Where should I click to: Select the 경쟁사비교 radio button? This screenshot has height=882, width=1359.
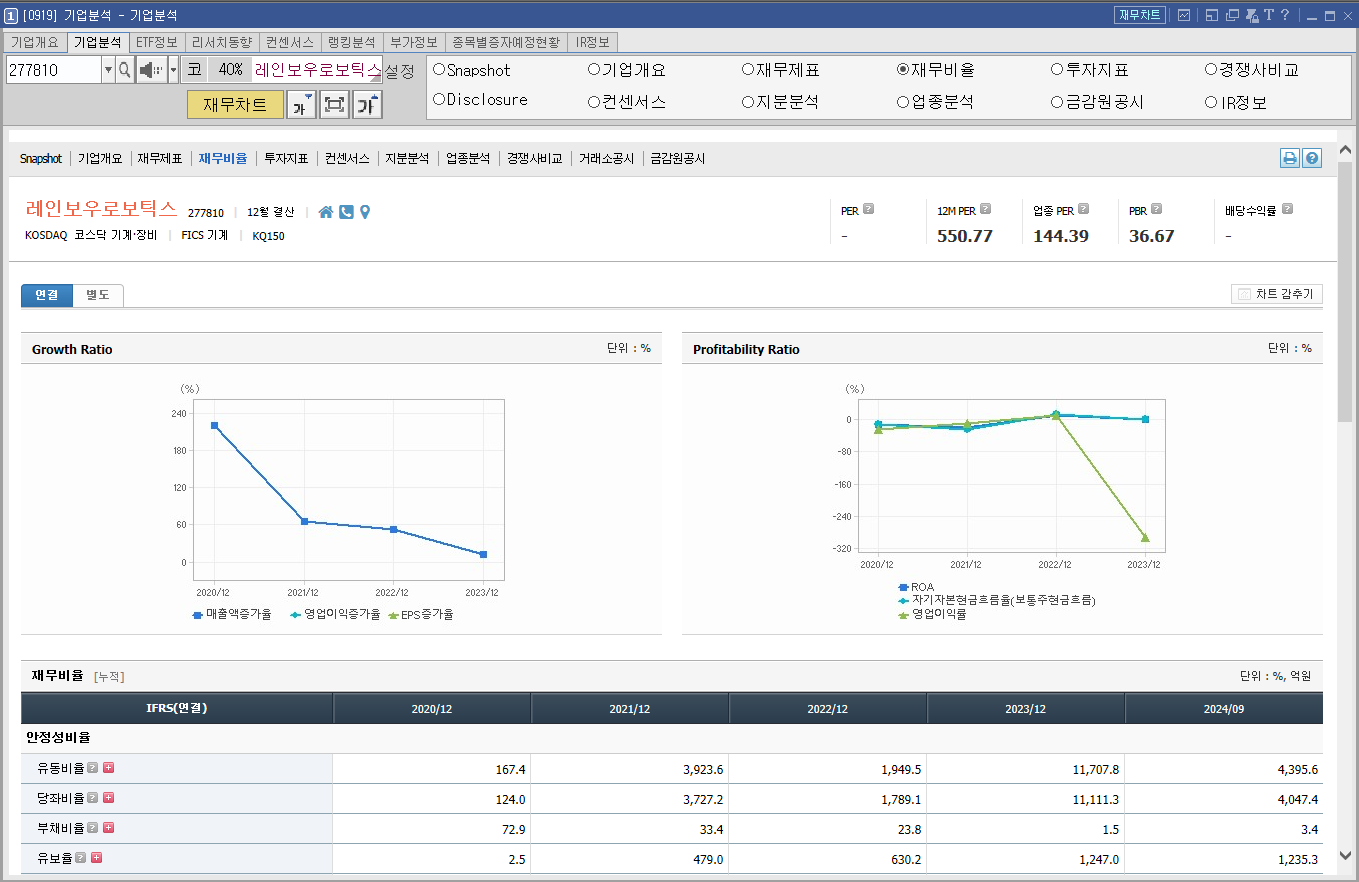coord(1212,70)
